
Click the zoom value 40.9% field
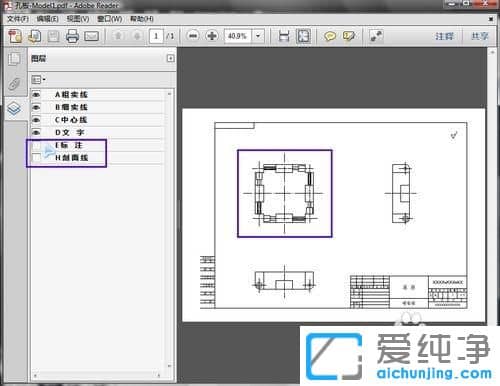coord(238,36)
